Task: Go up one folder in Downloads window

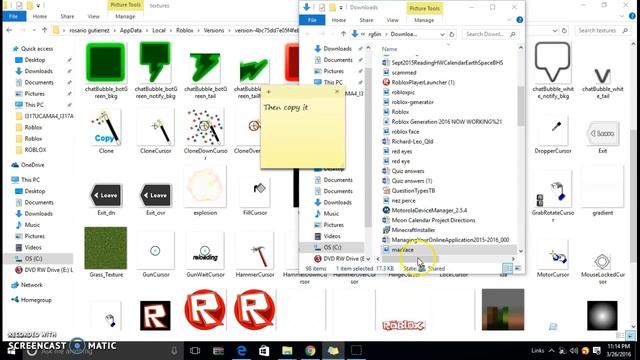Action: [x=343, y=34]
